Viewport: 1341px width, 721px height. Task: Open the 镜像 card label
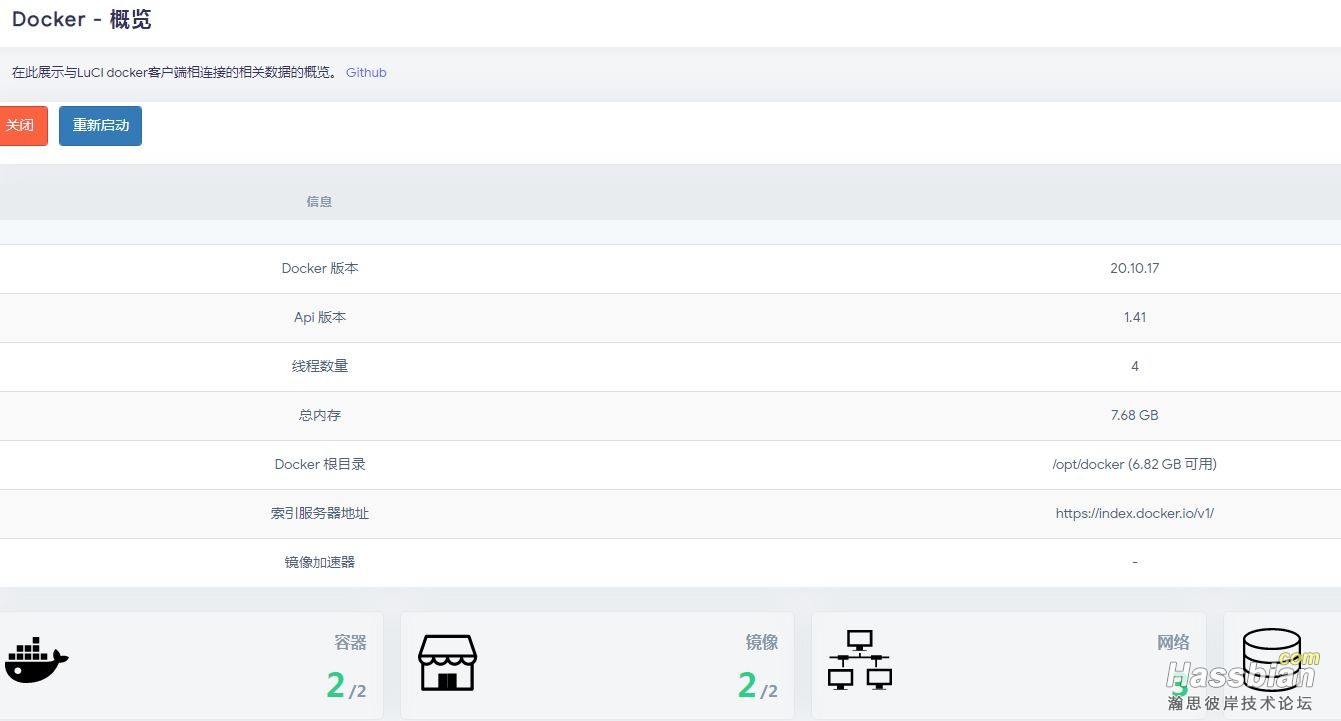pos(762,642)
